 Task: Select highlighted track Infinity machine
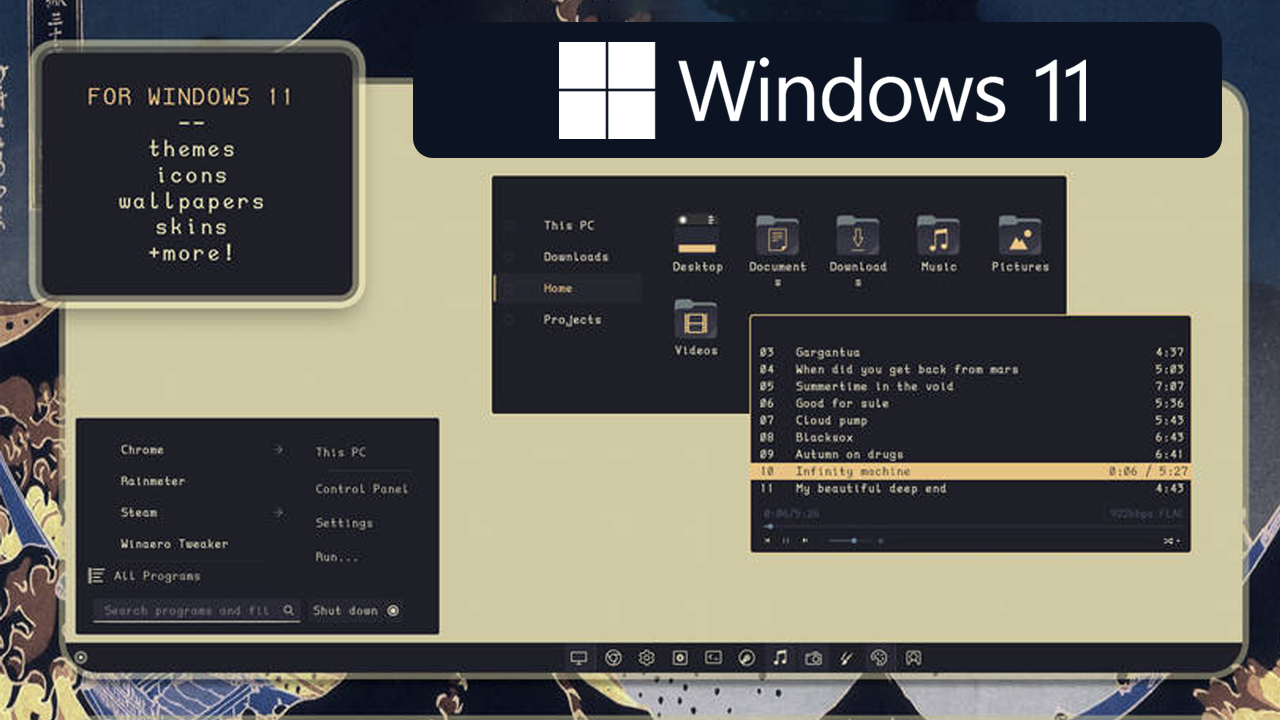tap(971, 471)
